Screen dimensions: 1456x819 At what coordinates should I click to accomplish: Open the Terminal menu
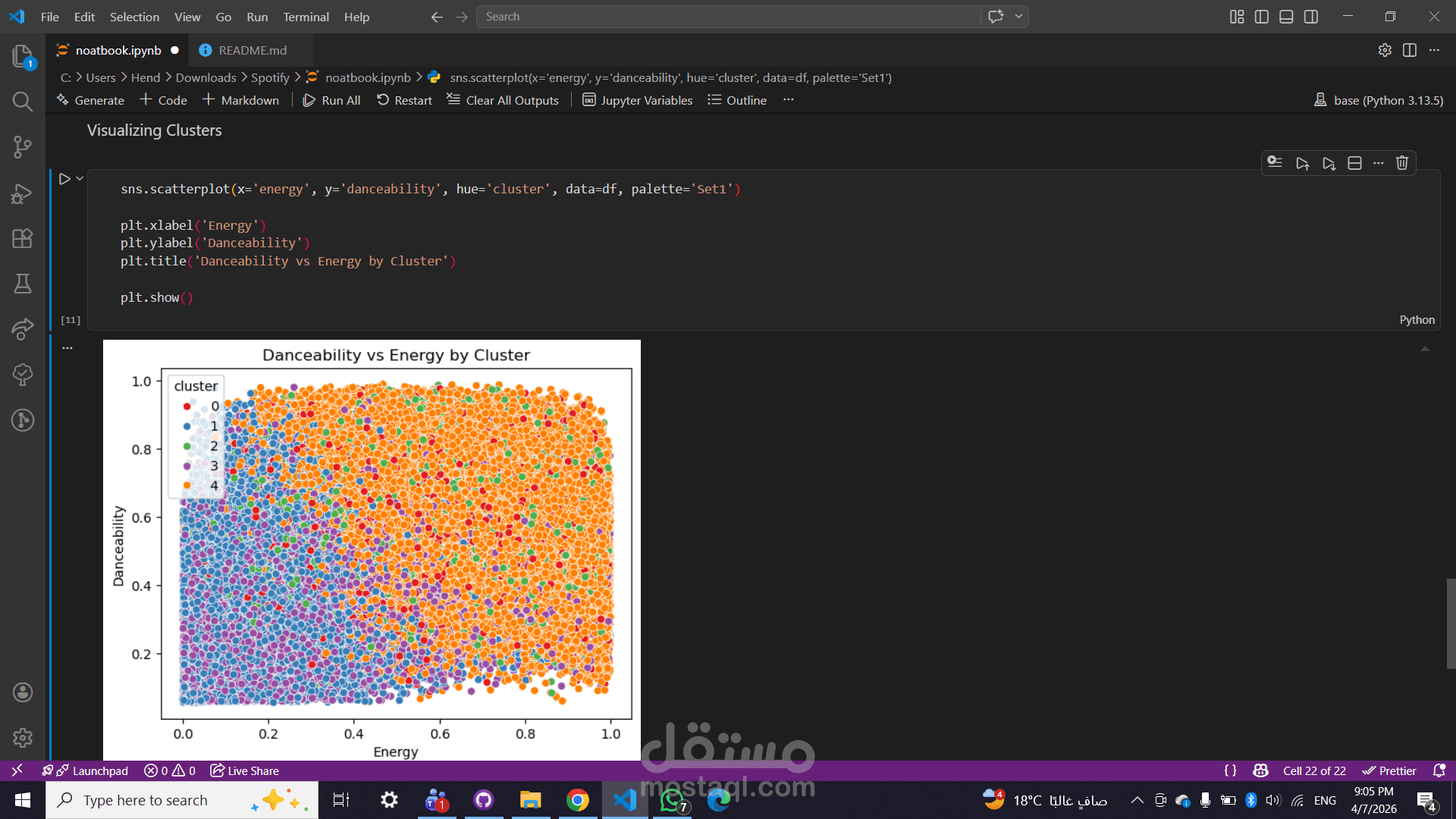pyautogui.click(x=306, y=17)
